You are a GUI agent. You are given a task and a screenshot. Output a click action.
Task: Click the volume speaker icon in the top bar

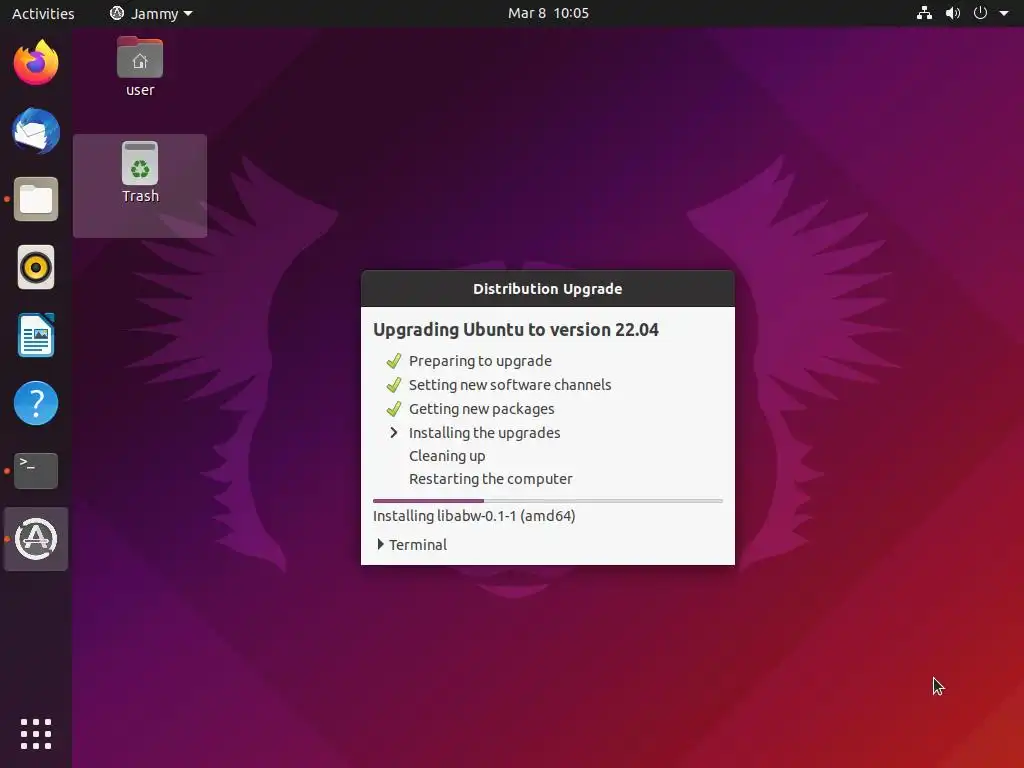[x=953, y=13]
